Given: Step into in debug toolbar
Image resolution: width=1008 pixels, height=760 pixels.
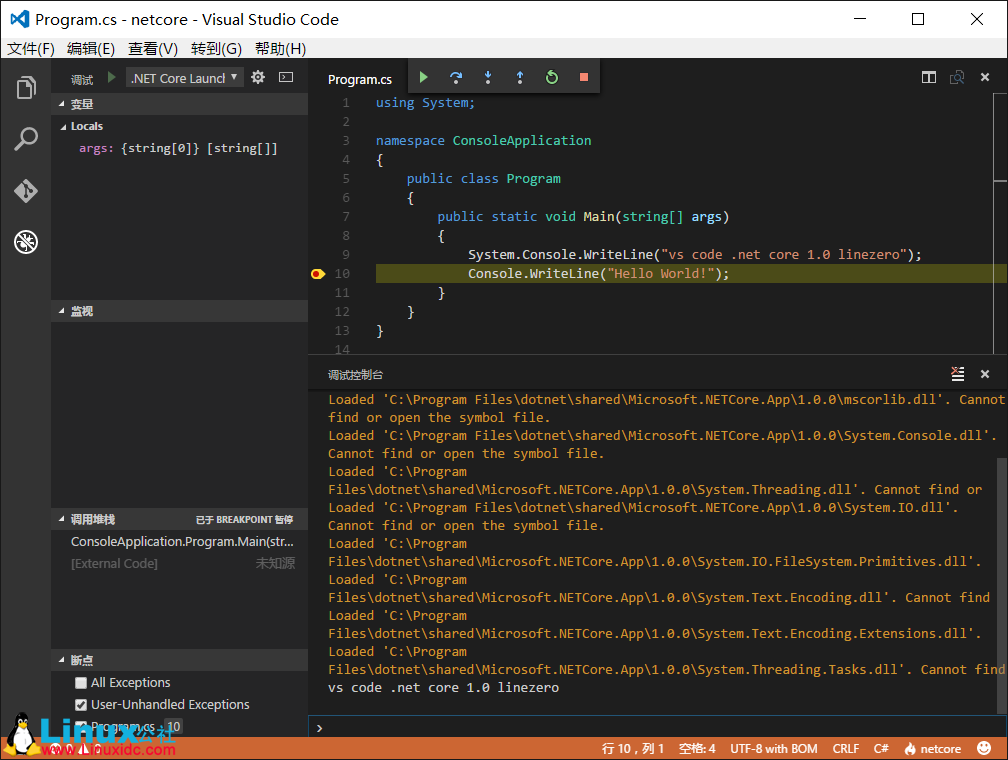Looking at the screenshot, I should pos(488,77).
